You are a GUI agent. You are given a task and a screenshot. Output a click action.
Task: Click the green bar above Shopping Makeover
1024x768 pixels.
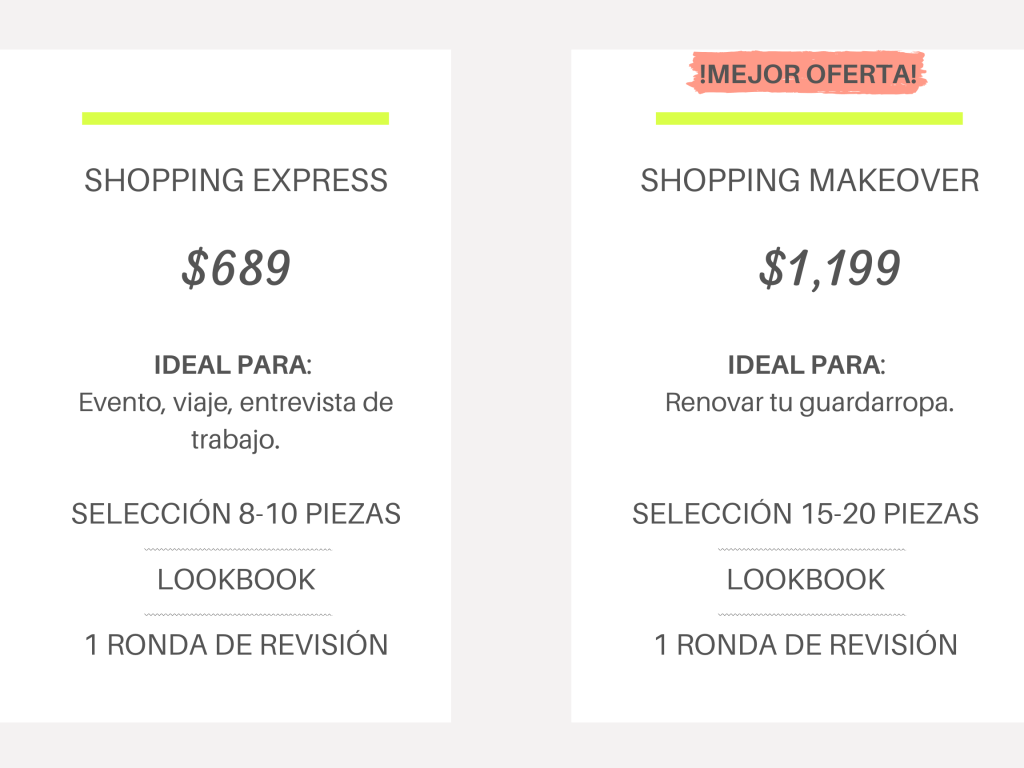point(809,119)
